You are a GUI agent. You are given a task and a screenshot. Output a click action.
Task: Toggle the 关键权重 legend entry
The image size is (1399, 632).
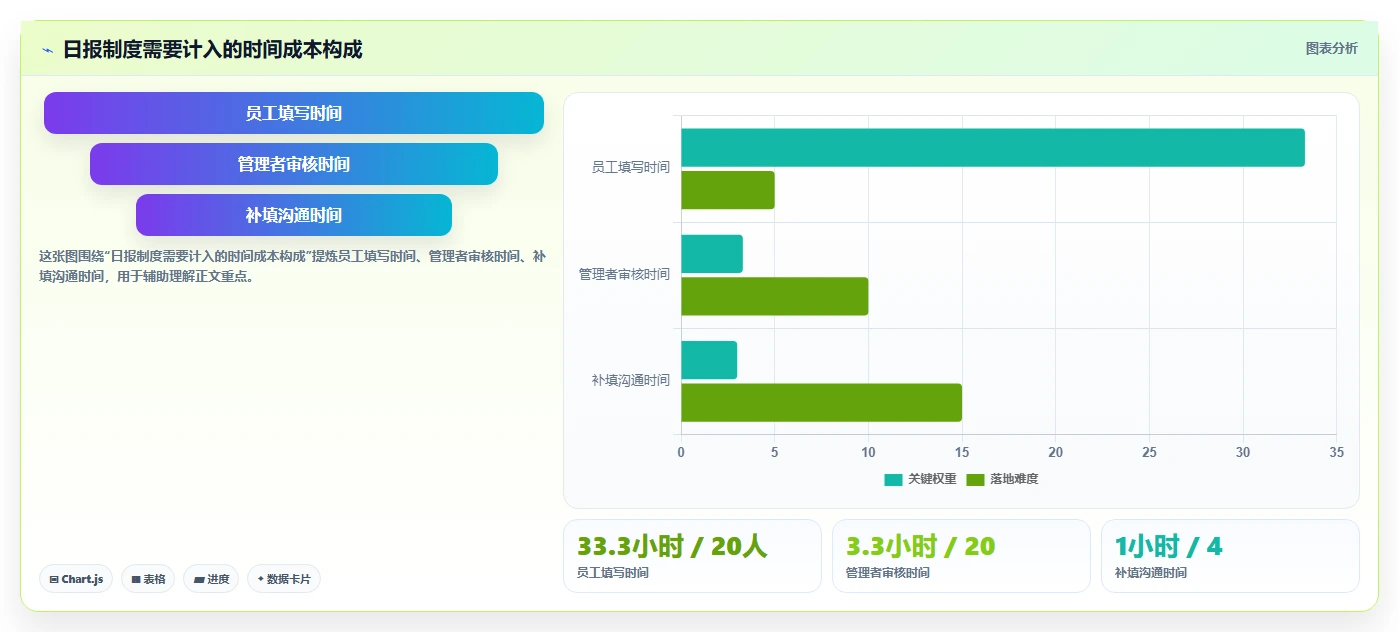[920, 479]
